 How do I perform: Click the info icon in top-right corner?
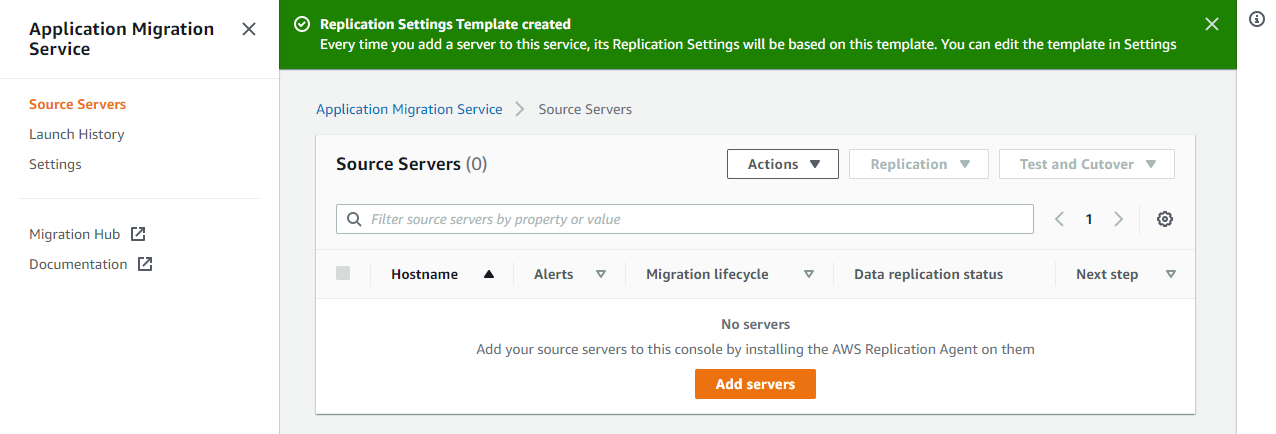pos(1258,19)
